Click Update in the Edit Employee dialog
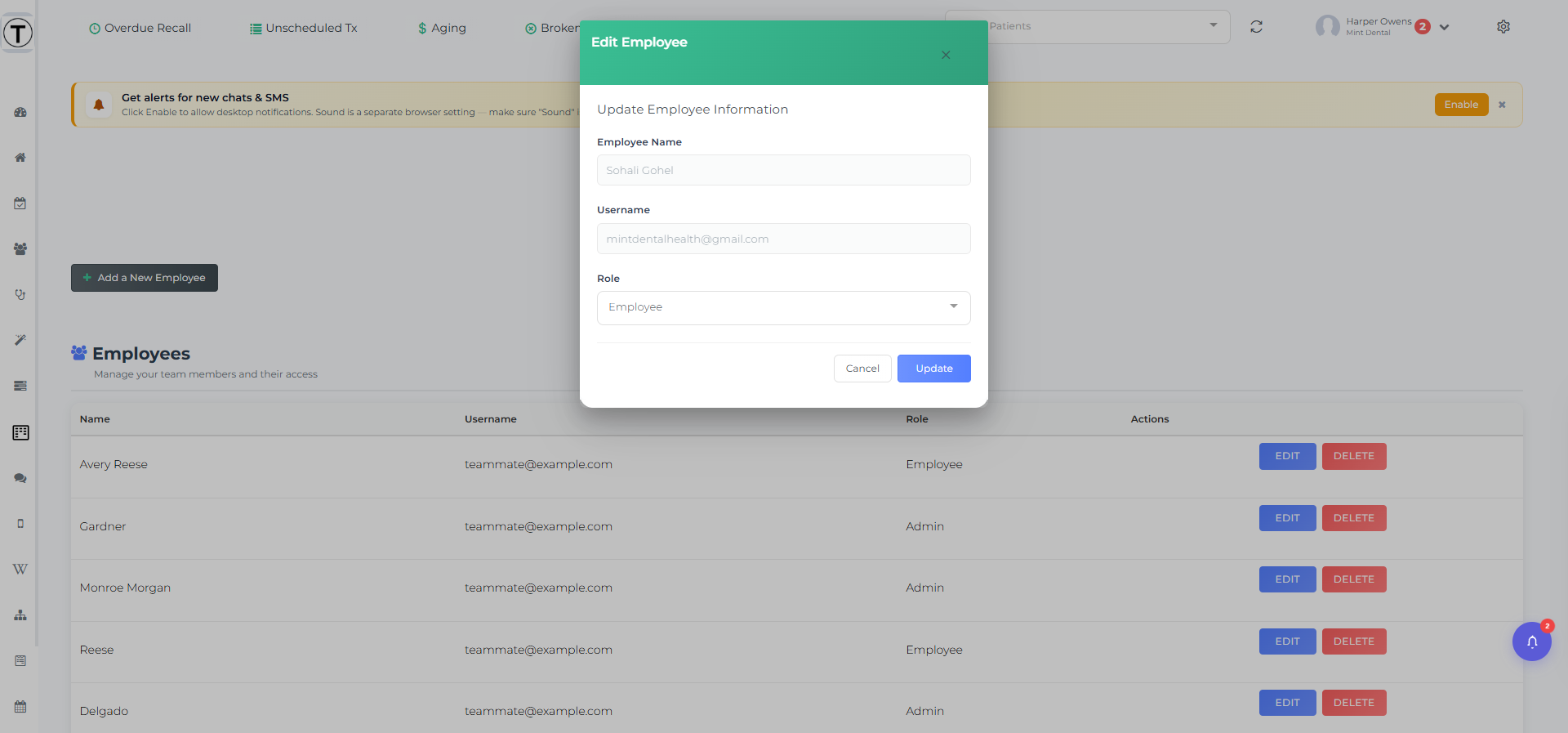This screenshot has width=1568, height=733. pyautogui.click(x=934, y=369)
